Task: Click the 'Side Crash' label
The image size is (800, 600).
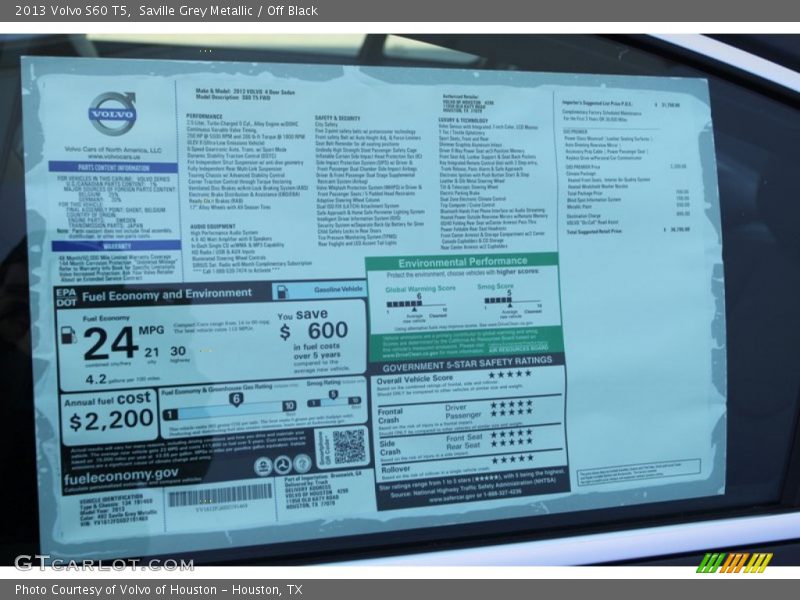Action: tap(390, 447)
